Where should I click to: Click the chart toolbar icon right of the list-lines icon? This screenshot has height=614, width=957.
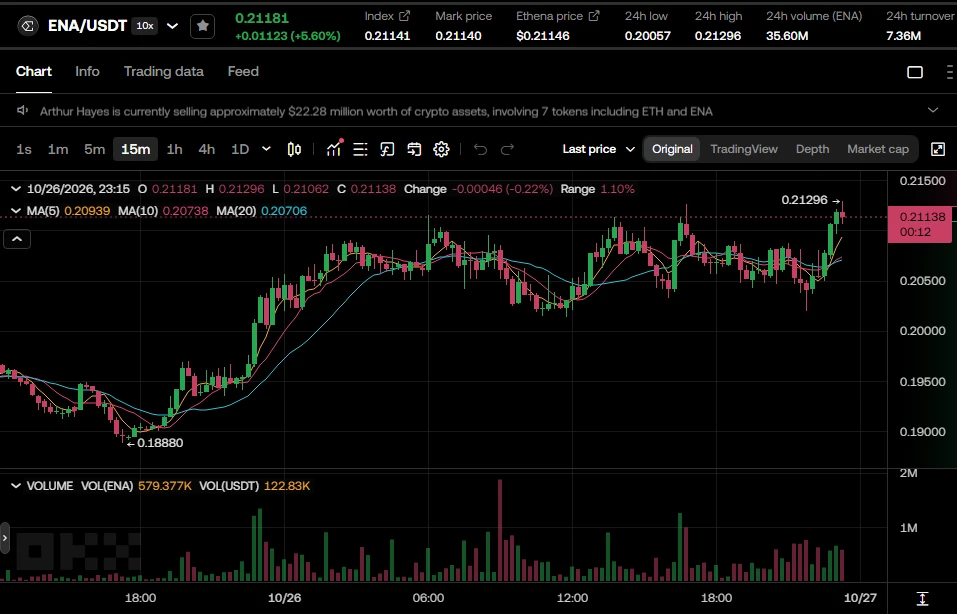point(387,149)
